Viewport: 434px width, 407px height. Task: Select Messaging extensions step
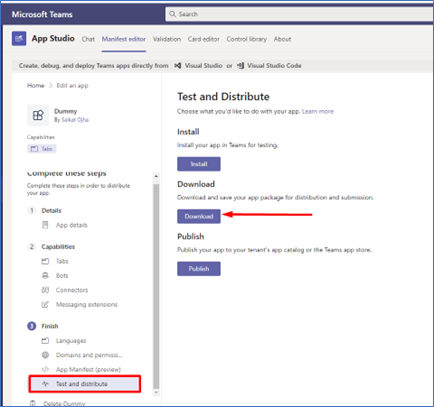coord(87,304)
